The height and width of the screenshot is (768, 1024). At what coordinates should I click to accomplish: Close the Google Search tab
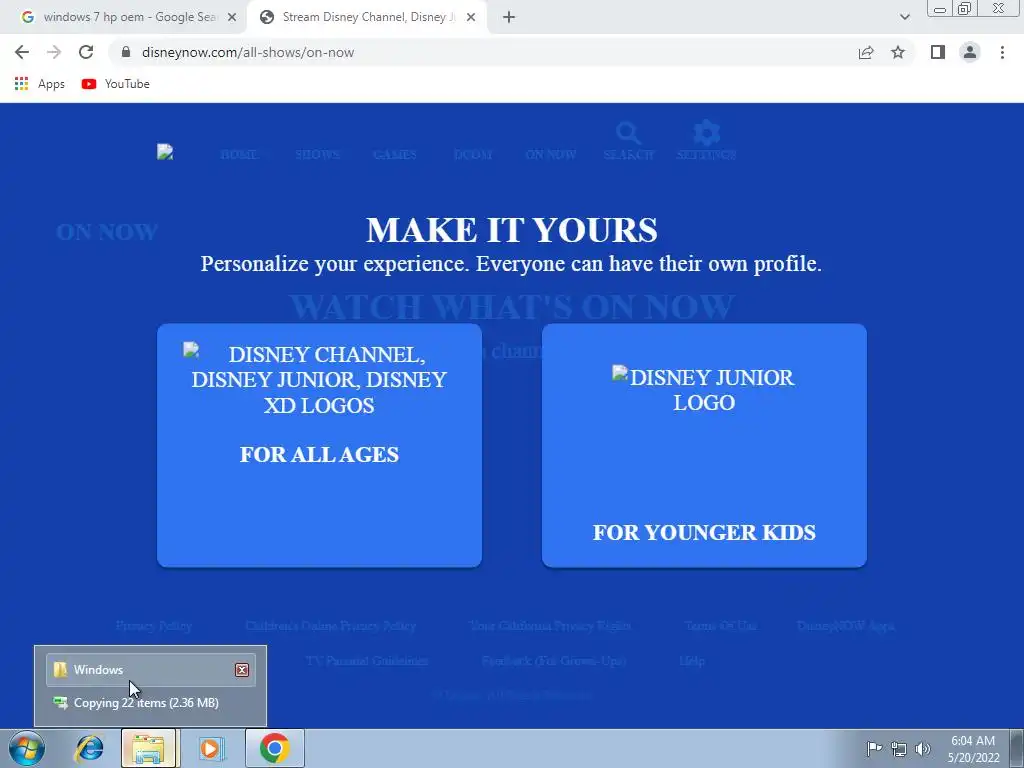[232, 18]
